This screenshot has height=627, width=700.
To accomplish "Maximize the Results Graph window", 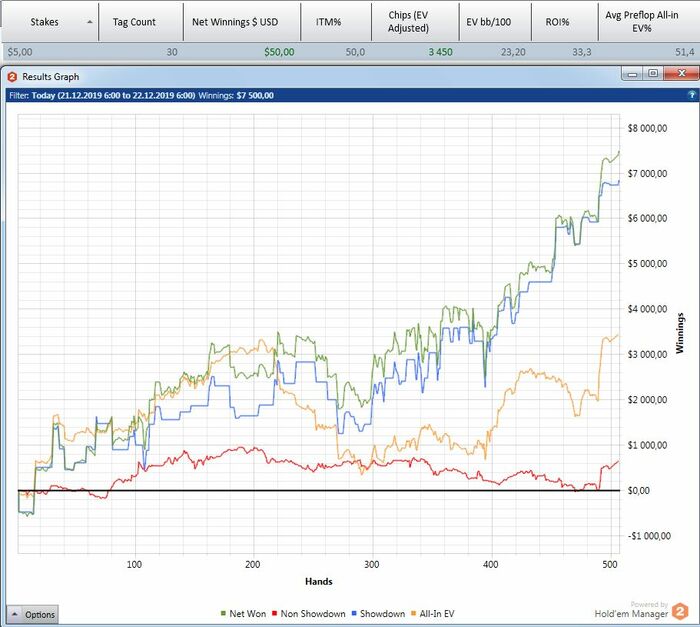I will click(653, 74).
